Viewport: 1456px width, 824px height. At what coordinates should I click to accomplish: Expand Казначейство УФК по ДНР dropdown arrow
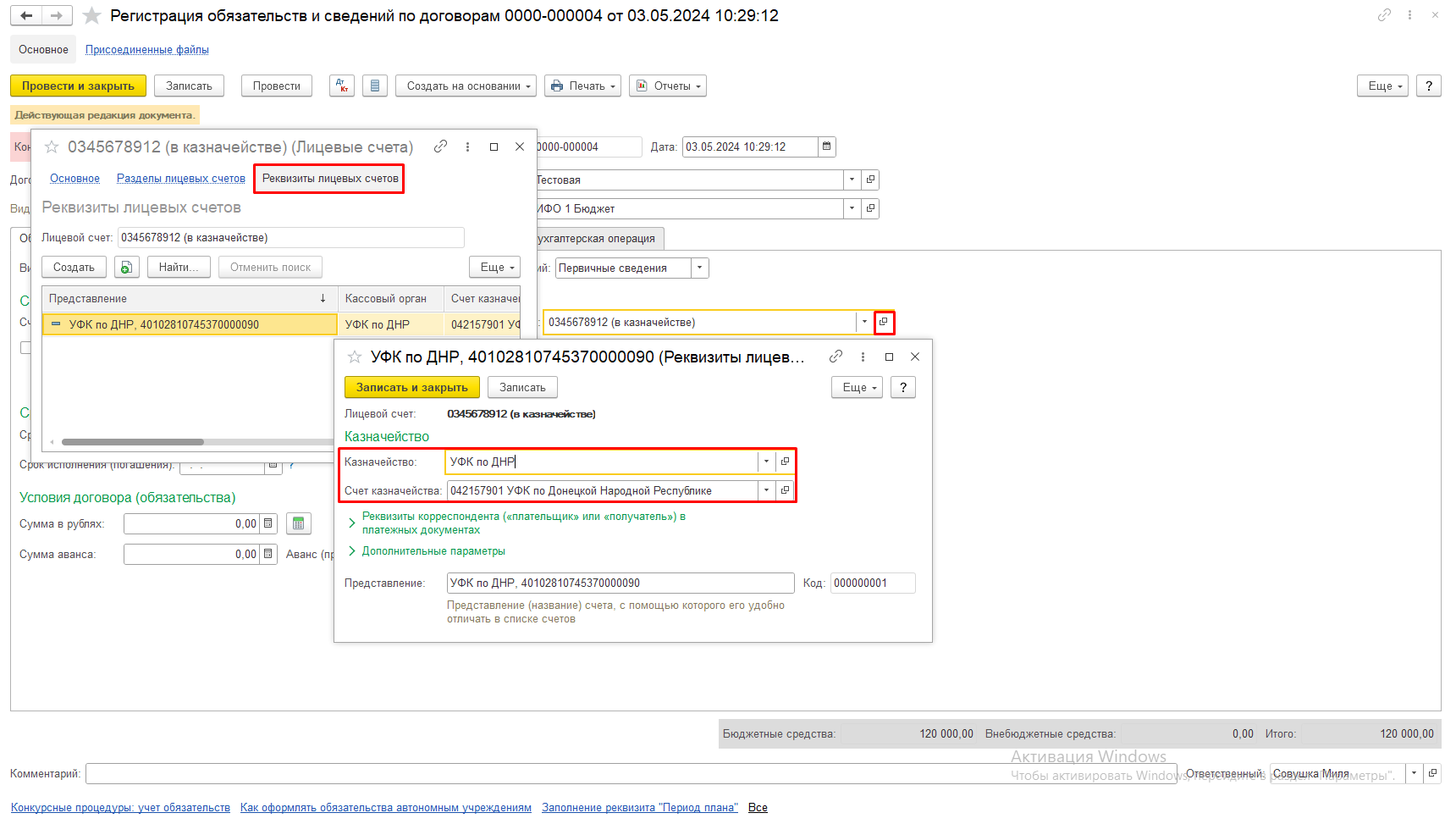coord(766,462)
